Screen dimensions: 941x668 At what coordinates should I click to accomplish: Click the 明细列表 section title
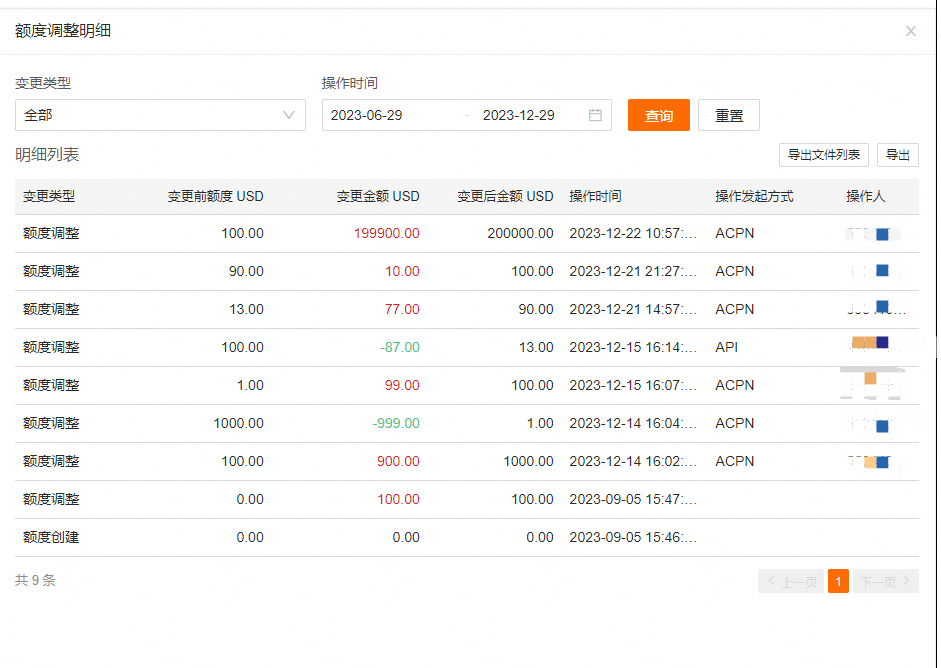coord(47,155)
